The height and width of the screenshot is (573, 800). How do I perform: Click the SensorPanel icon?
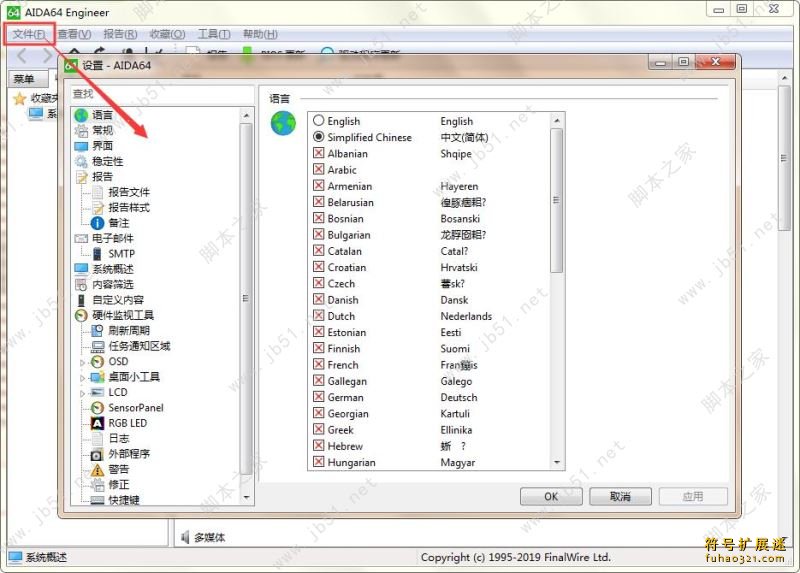(97, 408)
